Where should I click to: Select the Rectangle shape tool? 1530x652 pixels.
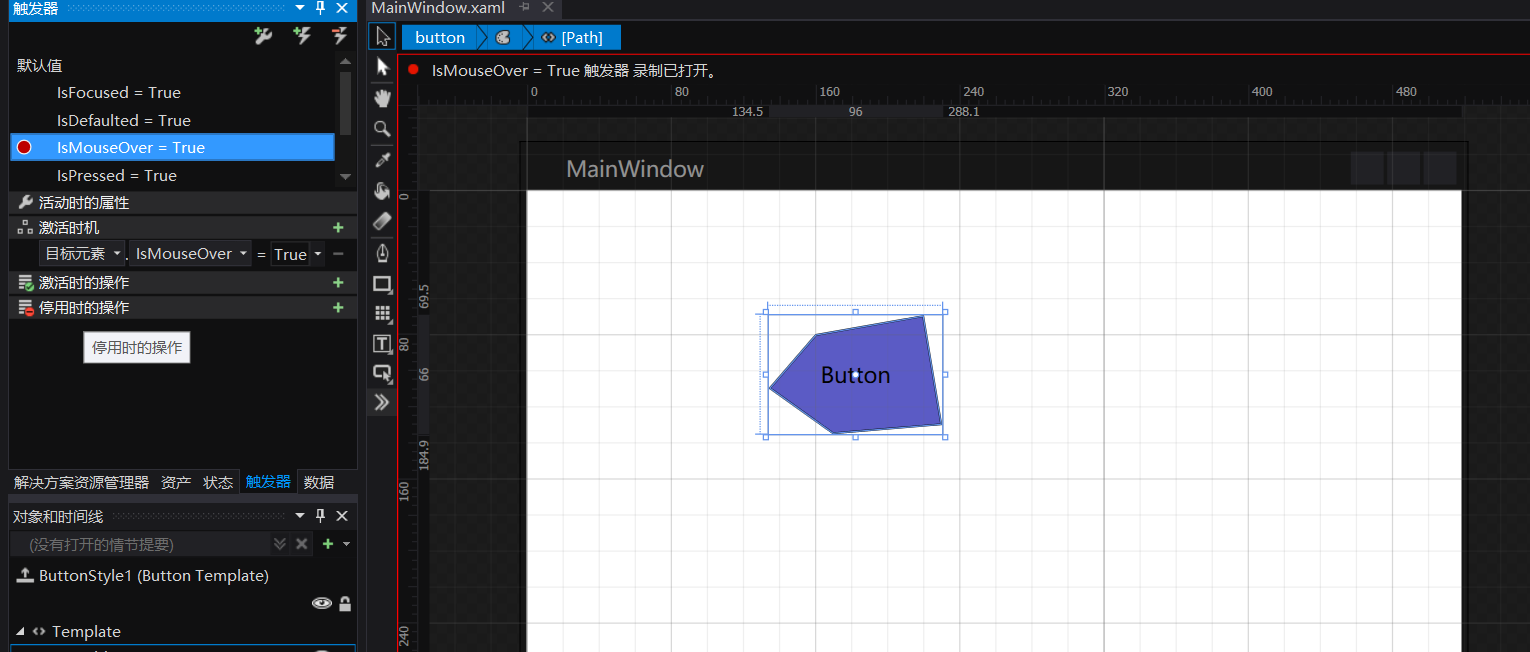382,283
